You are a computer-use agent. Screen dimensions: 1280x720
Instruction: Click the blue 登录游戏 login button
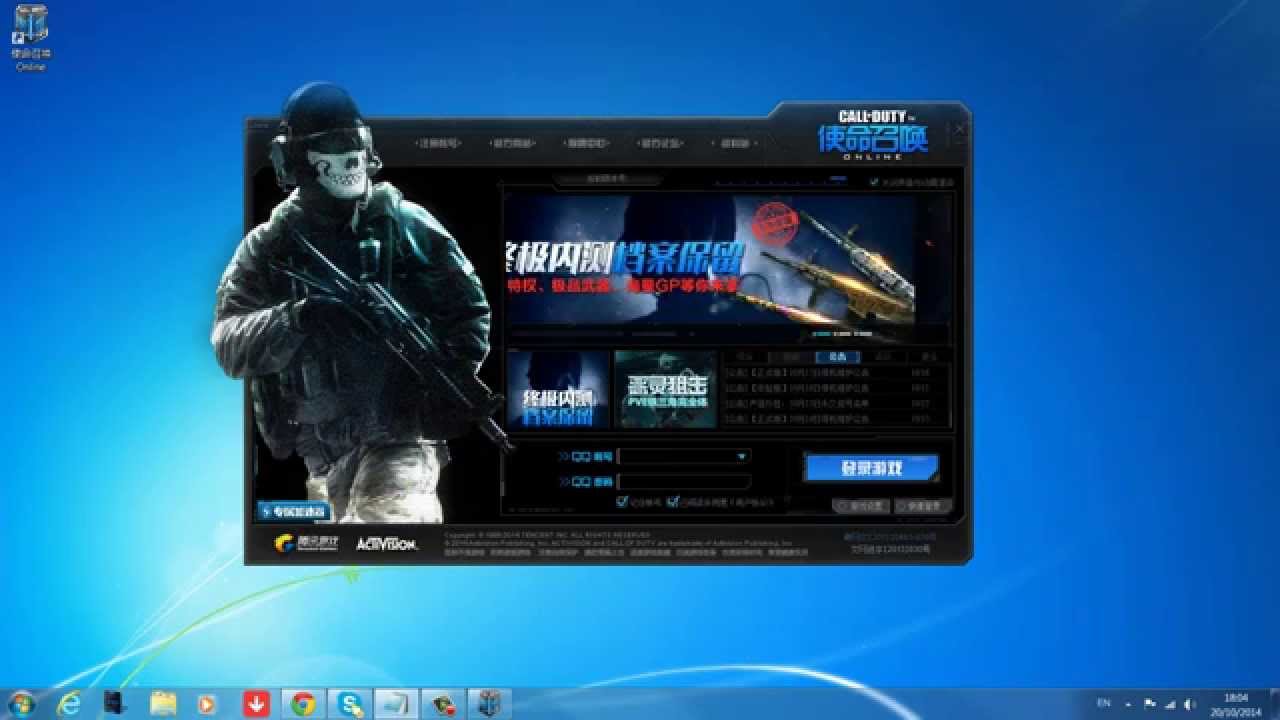click(871, 468)
